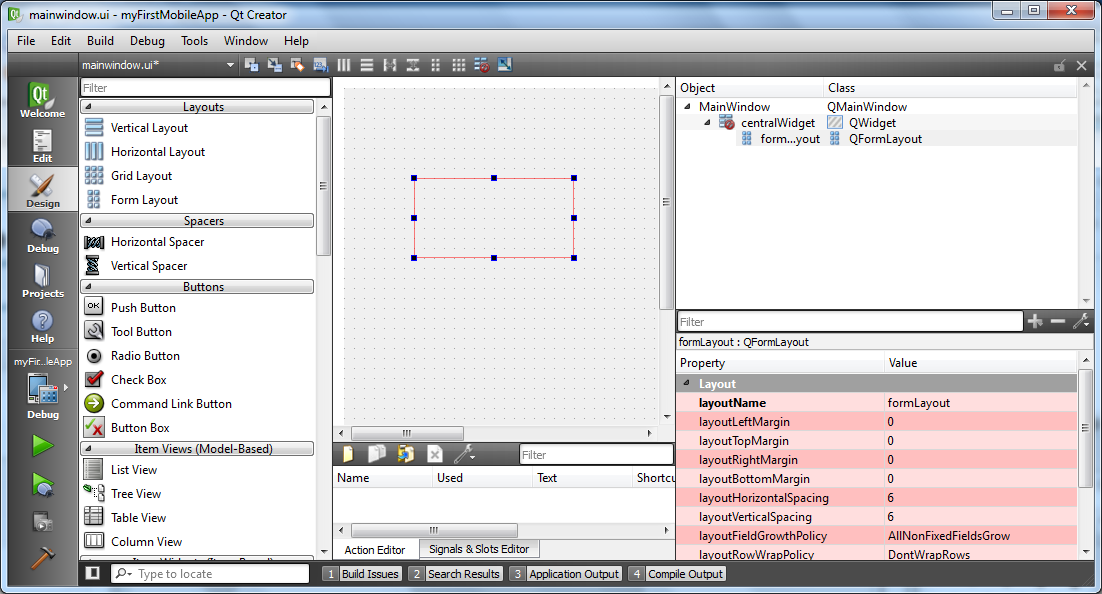Screen dimensions: 1102x594
Task: Open the mainwindow.ui document dropdown
Action: [158, 65]
